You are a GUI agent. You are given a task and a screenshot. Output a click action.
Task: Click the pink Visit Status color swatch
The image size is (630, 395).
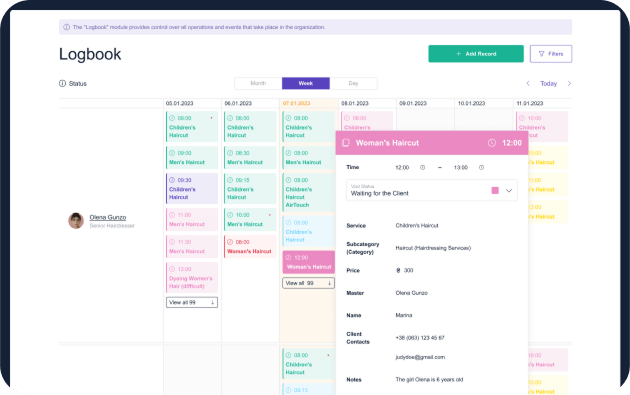coord(495,190)
